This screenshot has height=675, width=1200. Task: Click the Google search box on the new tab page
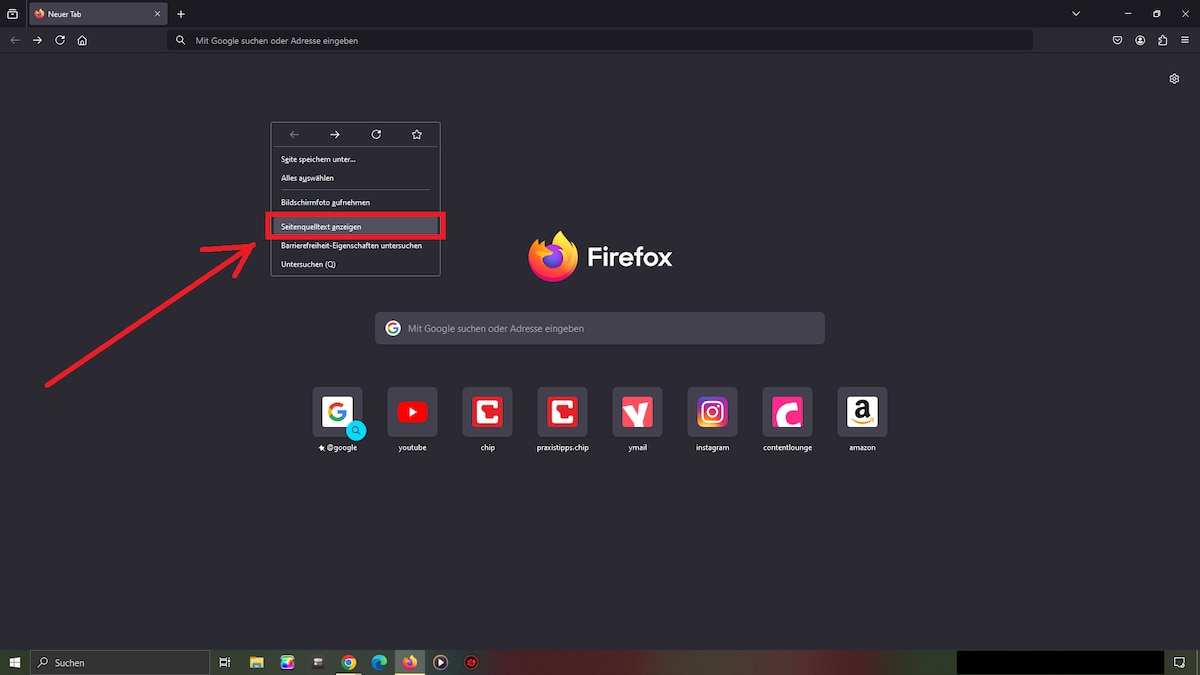click(x=600, y=328)
